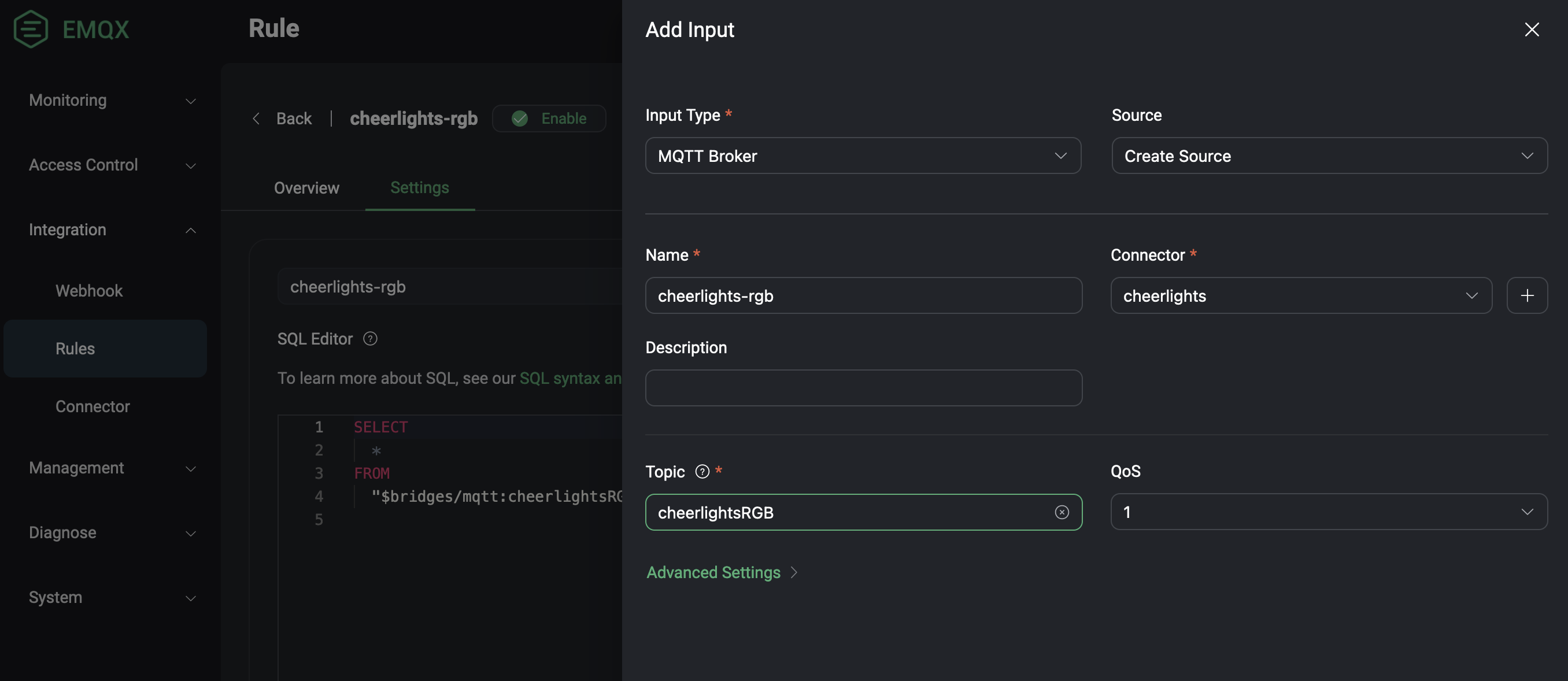
Task: Click the QoS dropdown to change value
Action: click(x=1328, y=511)
